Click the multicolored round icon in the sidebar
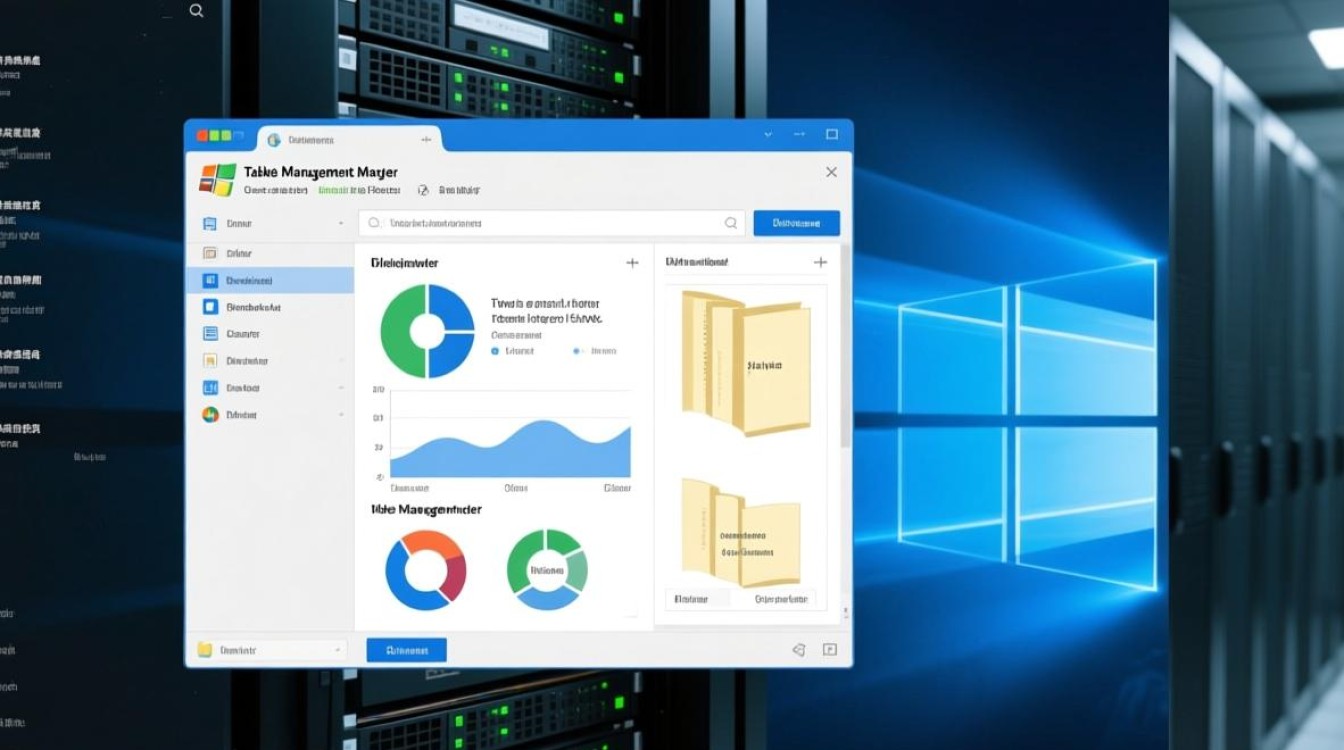 (210, 414)
